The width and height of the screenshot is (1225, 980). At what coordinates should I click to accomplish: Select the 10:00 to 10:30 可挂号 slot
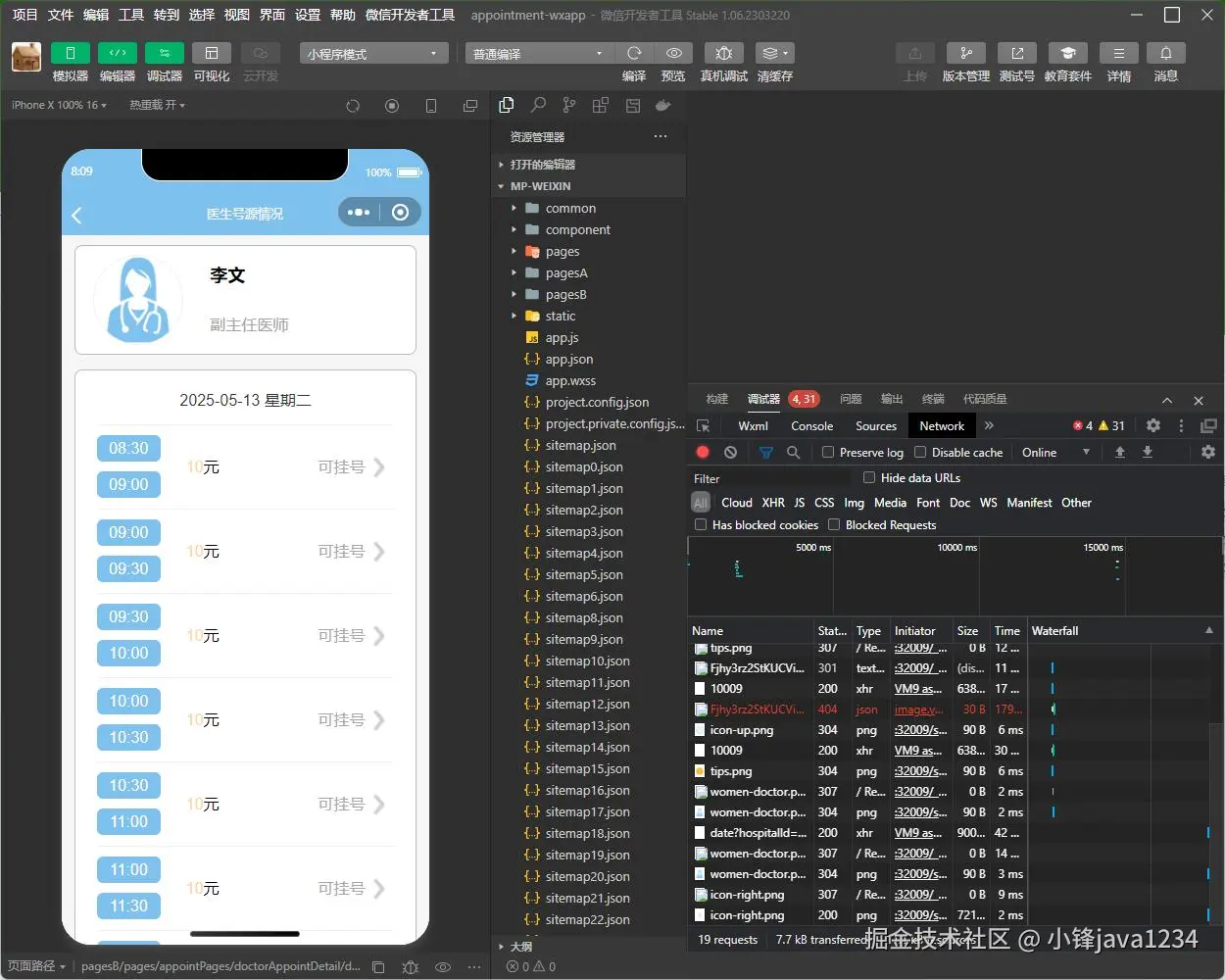[x=245, y=719]
